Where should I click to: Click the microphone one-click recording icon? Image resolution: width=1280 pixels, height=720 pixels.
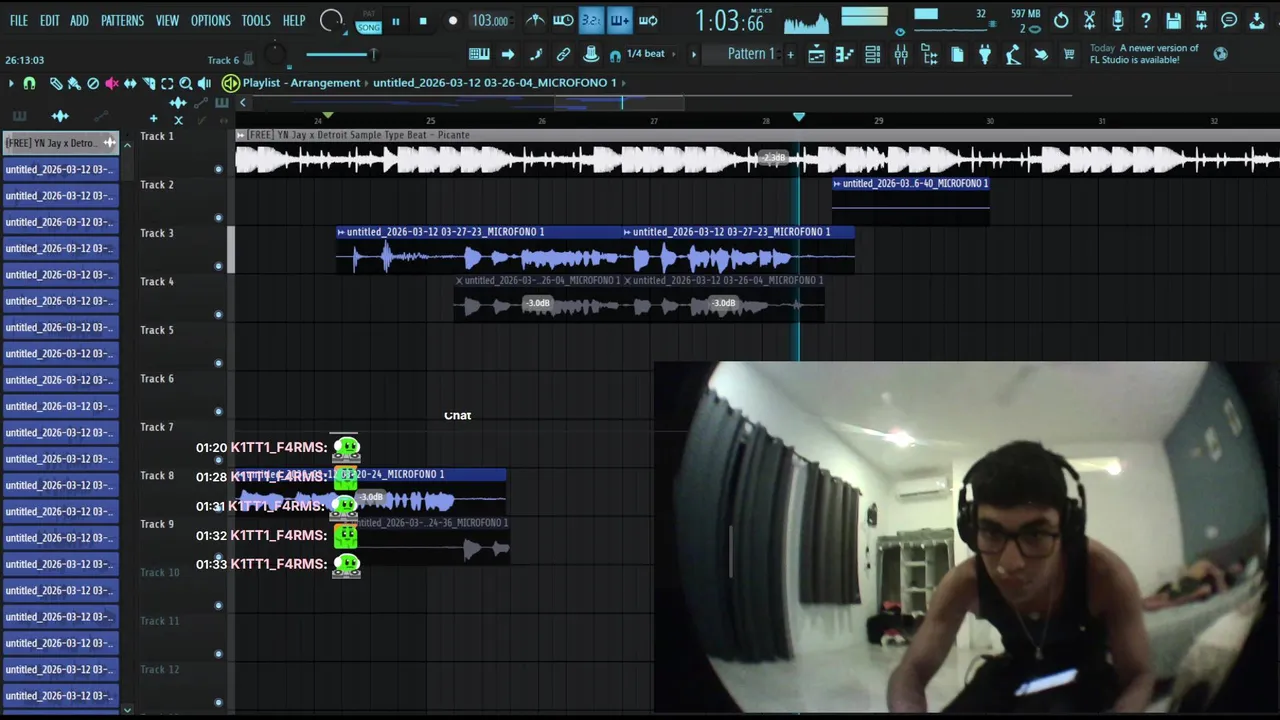tap(1117, 20)
